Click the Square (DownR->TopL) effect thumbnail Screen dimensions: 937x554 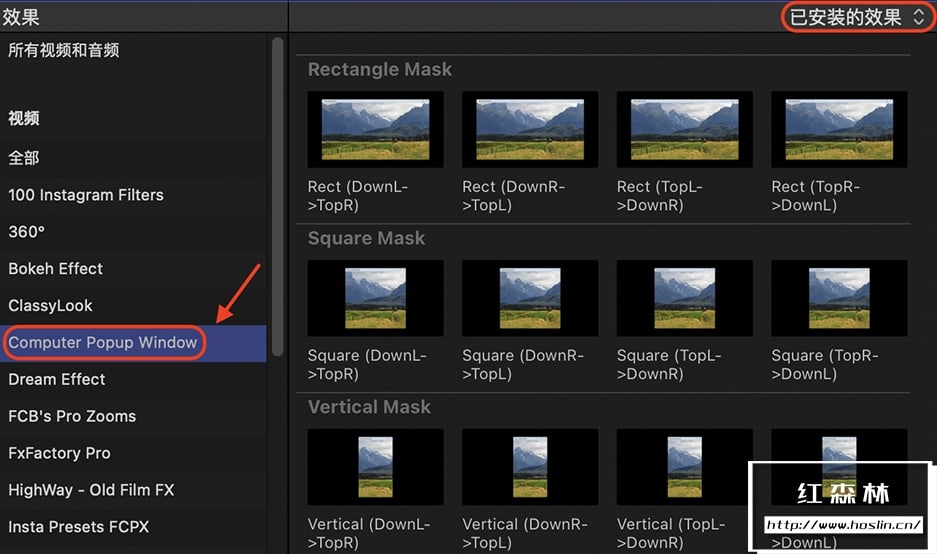coord(530,299)
